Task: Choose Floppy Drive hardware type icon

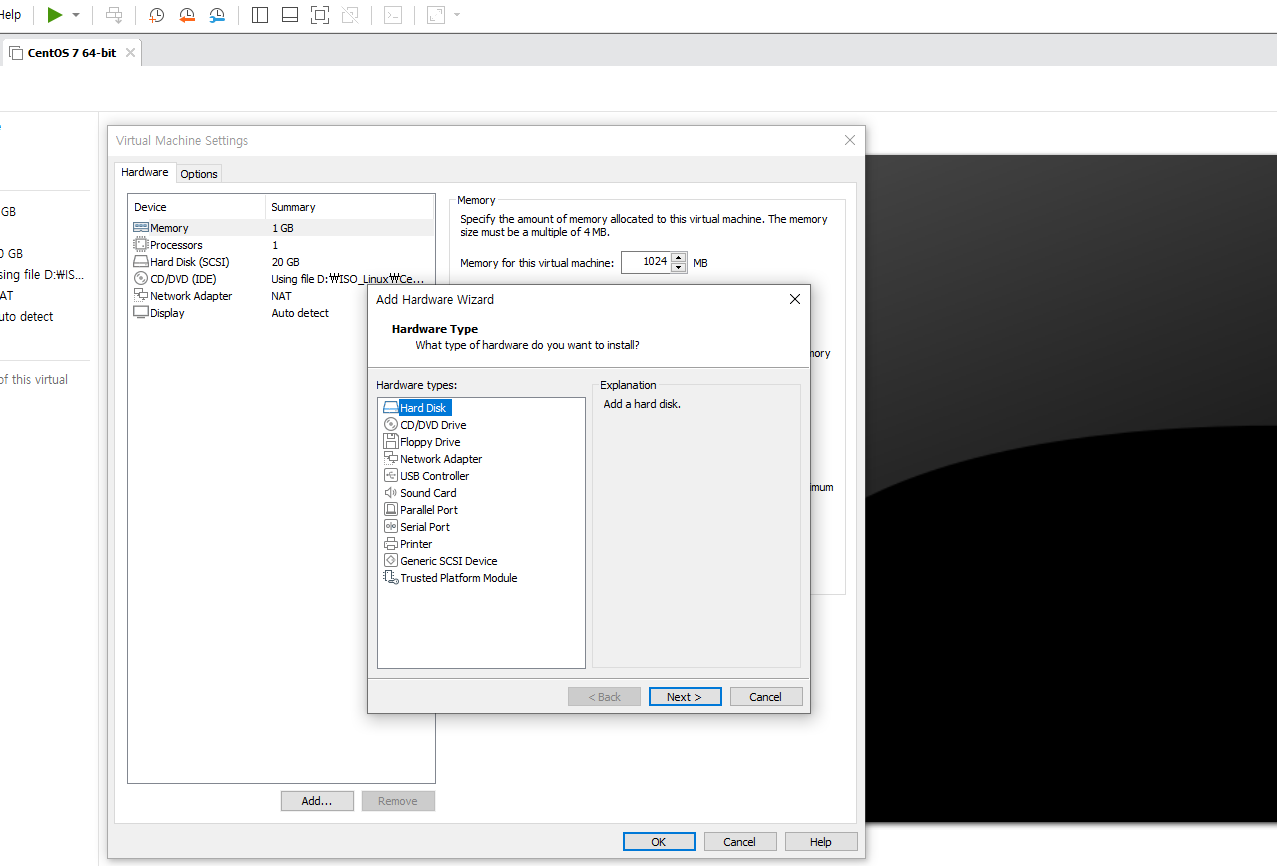Action: click(391, 442)
